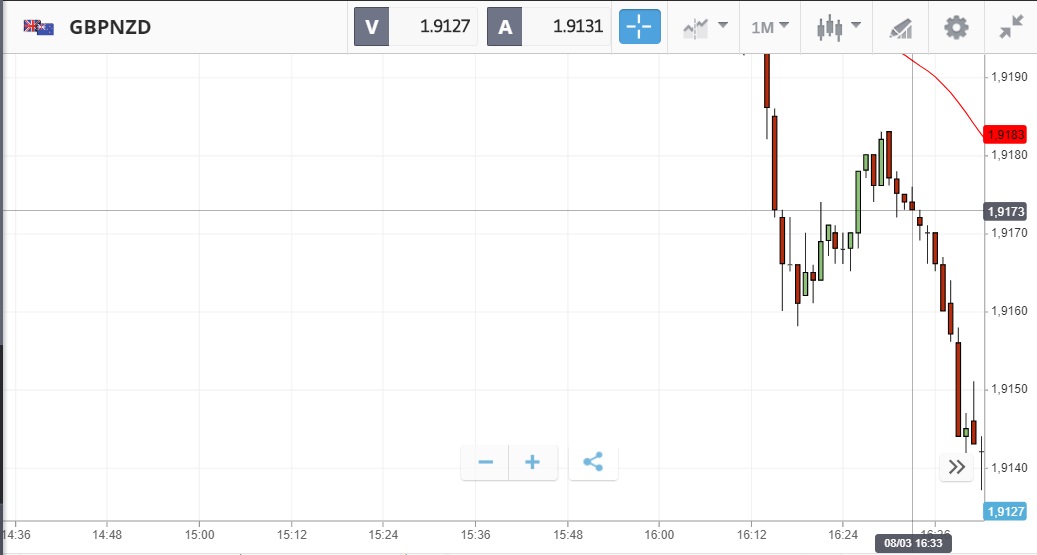Collapse the chart with shrink arrows icon
The width and height of the screenshot is (1037, 555).
(1011, 27)
